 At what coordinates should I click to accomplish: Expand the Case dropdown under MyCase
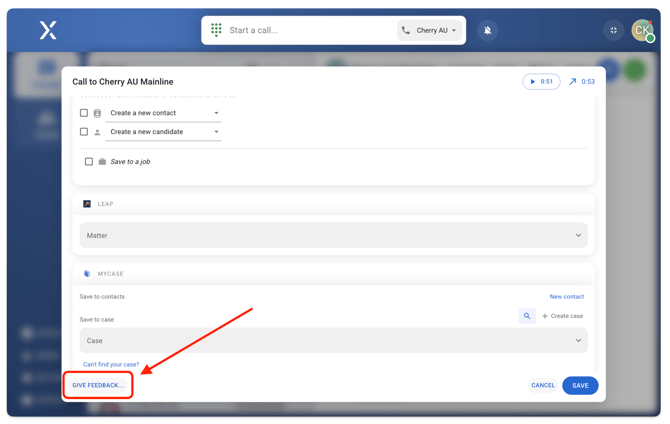tap(333, 341)
